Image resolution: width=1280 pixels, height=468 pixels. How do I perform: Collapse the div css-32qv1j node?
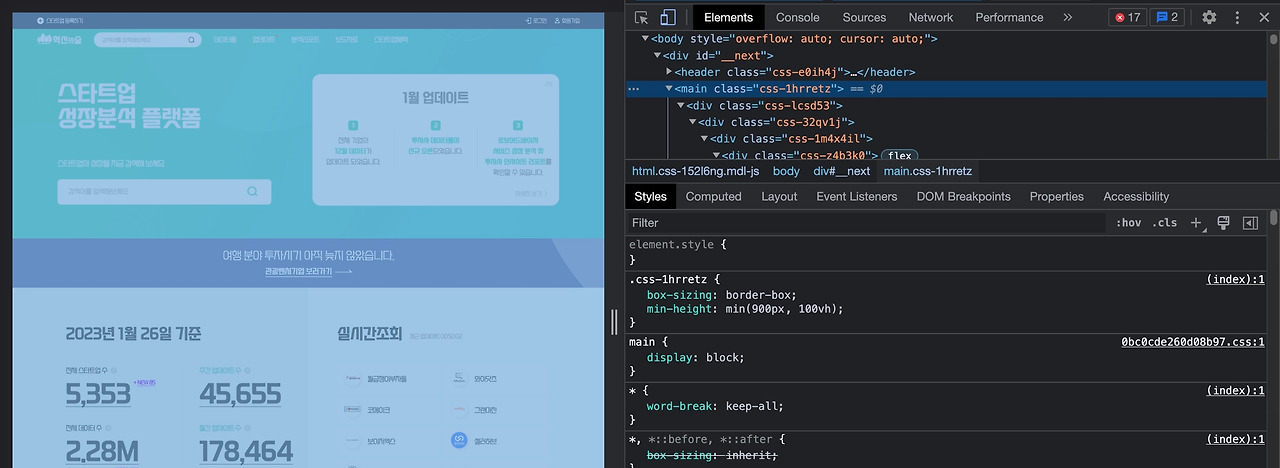pyautogui.click(x=692, y=122)
